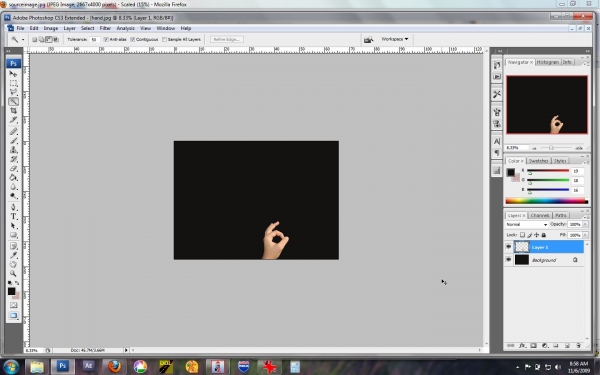600x375 pixels.
Task: Open Firefox from the Windows taskbar
Action: (x=114, y=367)
